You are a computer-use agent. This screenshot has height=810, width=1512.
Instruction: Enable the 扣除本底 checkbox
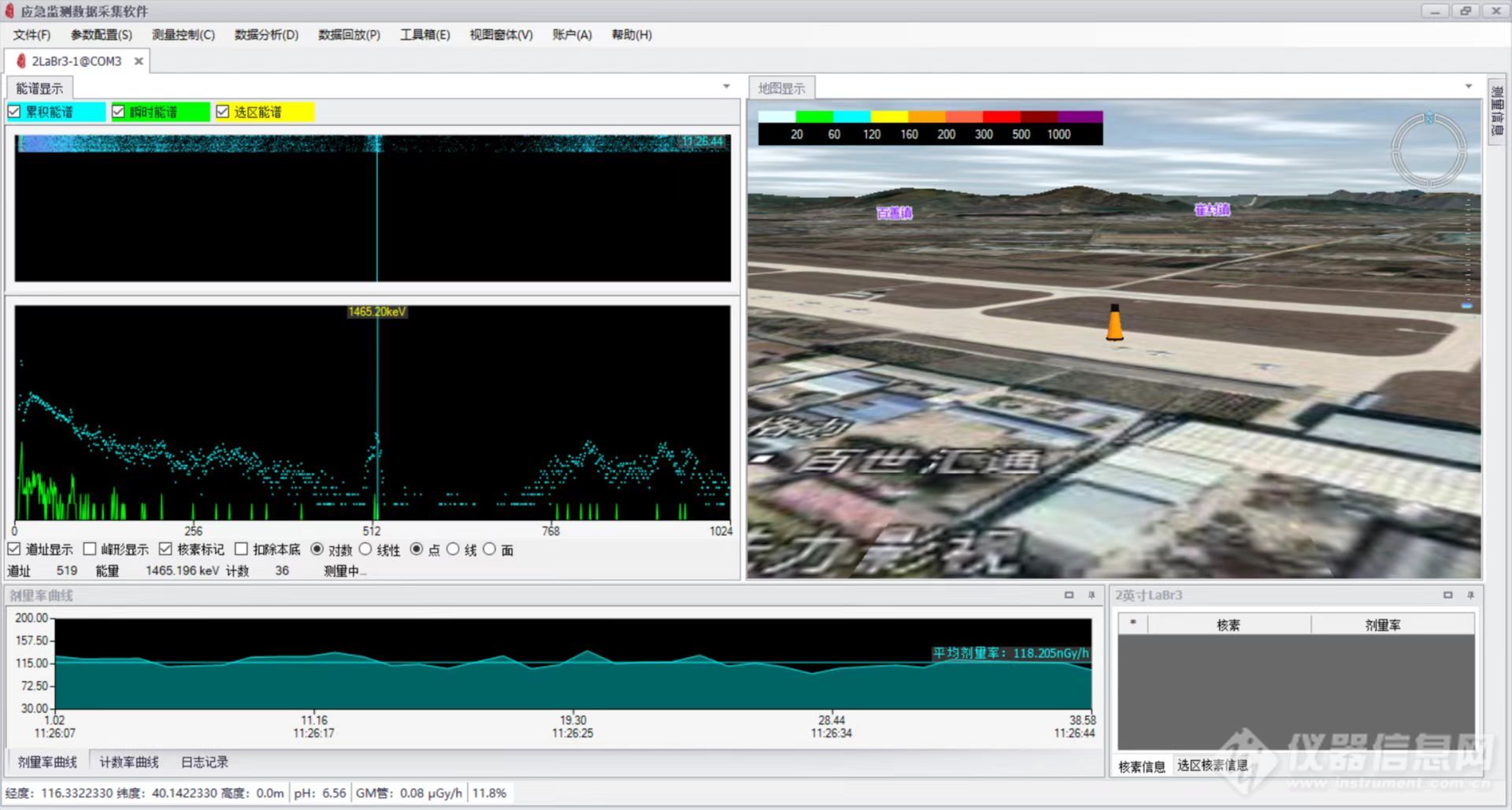(242, 549)
